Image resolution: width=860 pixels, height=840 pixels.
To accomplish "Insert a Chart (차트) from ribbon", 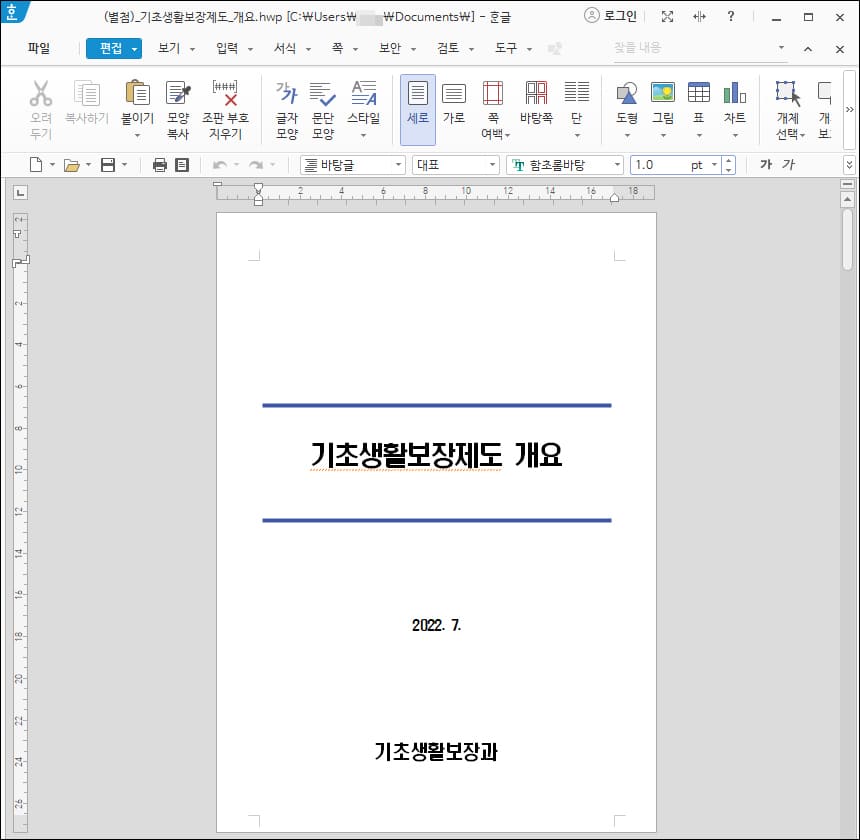I will tap(735, 93).
